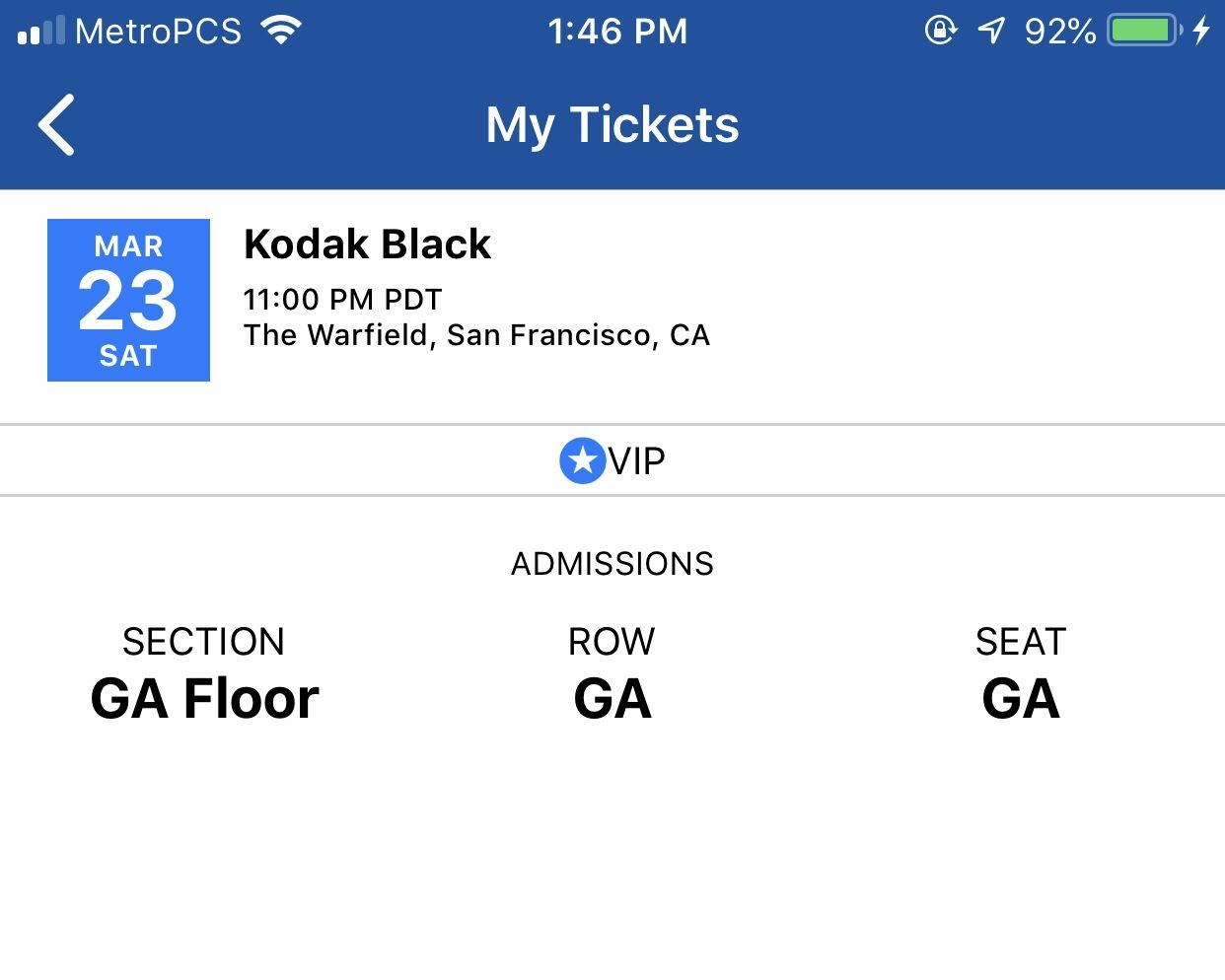Tap the MetroPCS carrier name
The image size is (1225, 980).
158,32
